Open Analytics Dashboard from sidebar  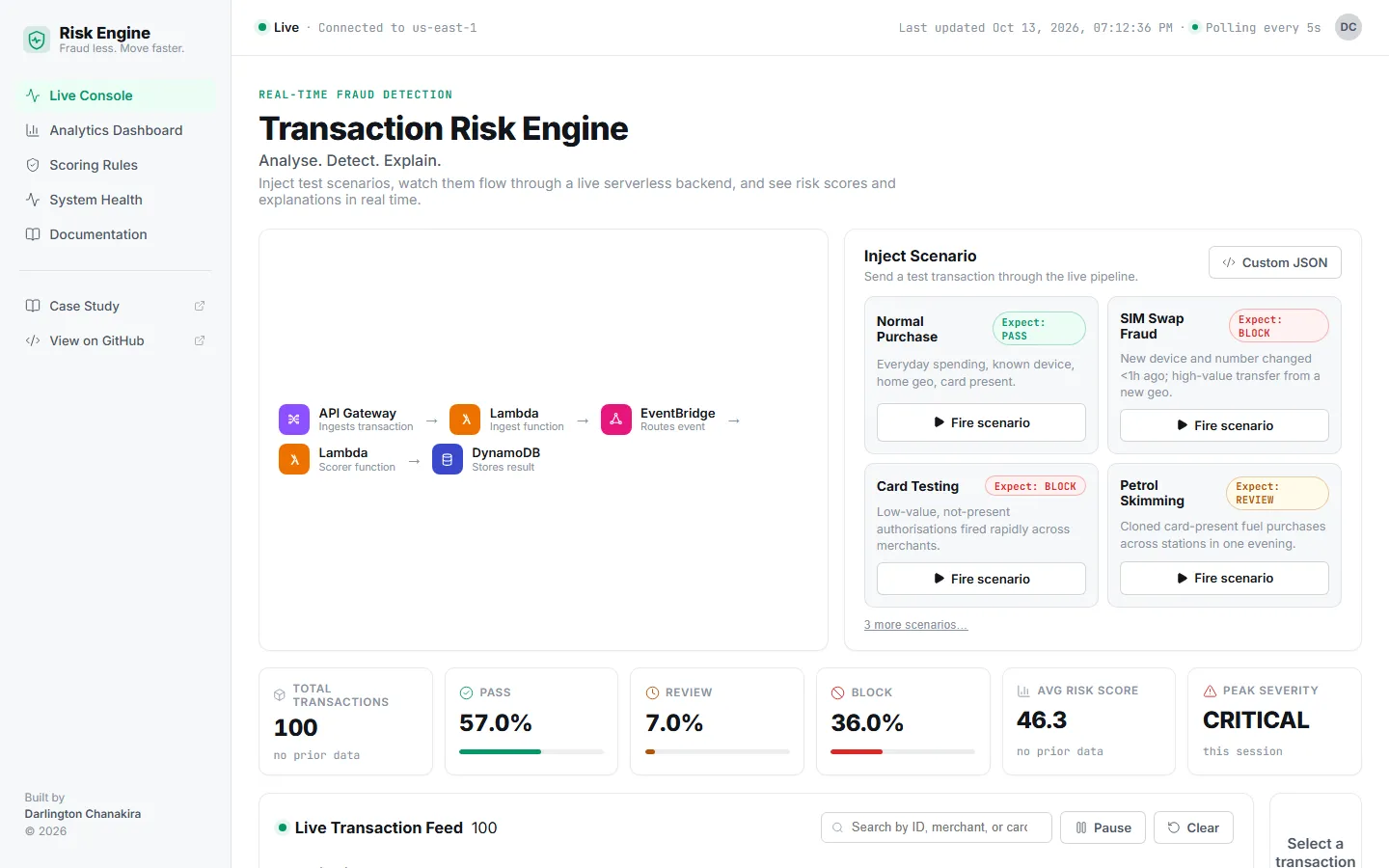[116, 130]
